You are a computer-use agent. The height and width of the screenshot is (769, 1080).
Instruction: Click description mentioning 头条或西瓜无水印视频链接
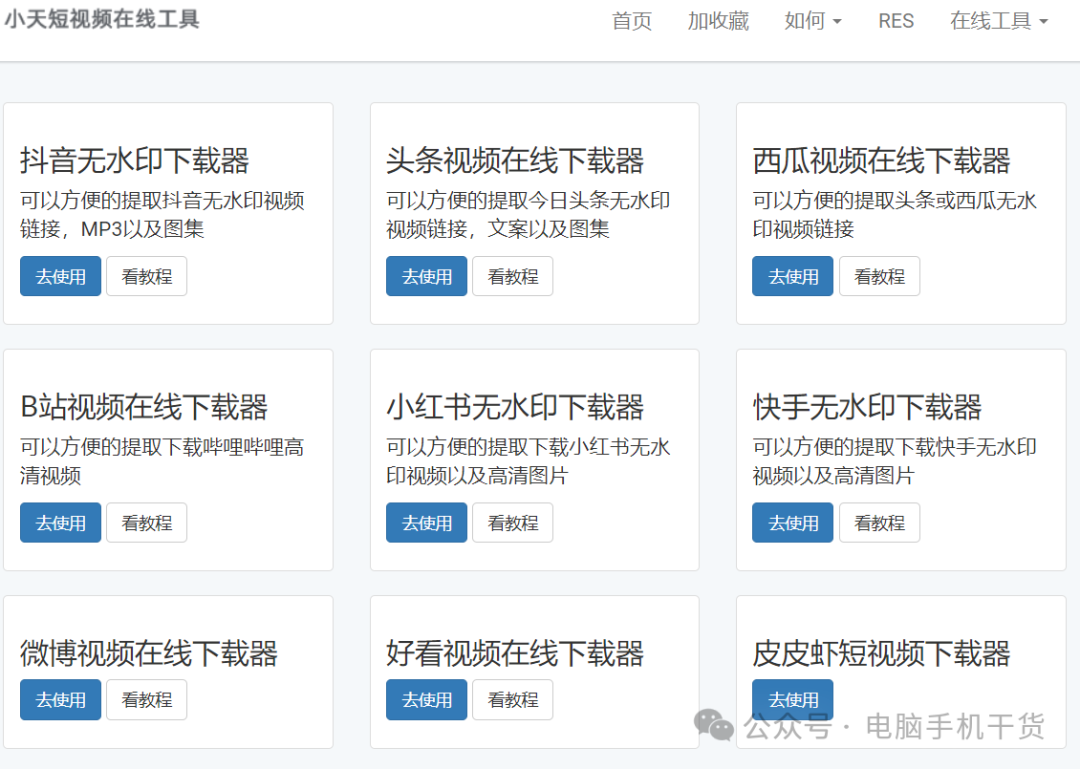(894, 214)
